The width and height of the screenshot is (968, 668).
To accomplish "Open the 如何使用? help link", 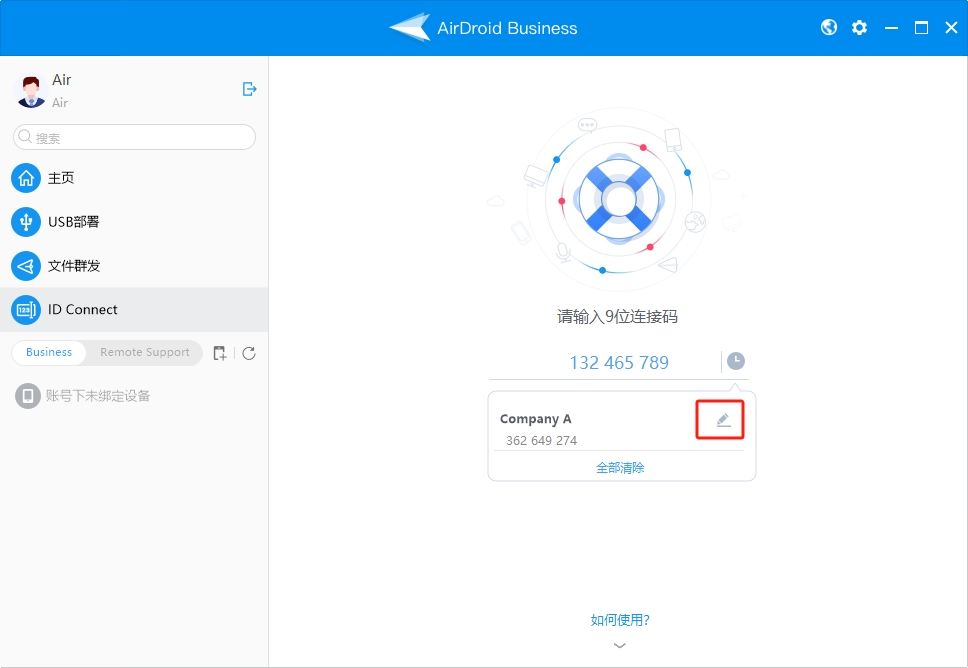I will (x=620, y=620).
